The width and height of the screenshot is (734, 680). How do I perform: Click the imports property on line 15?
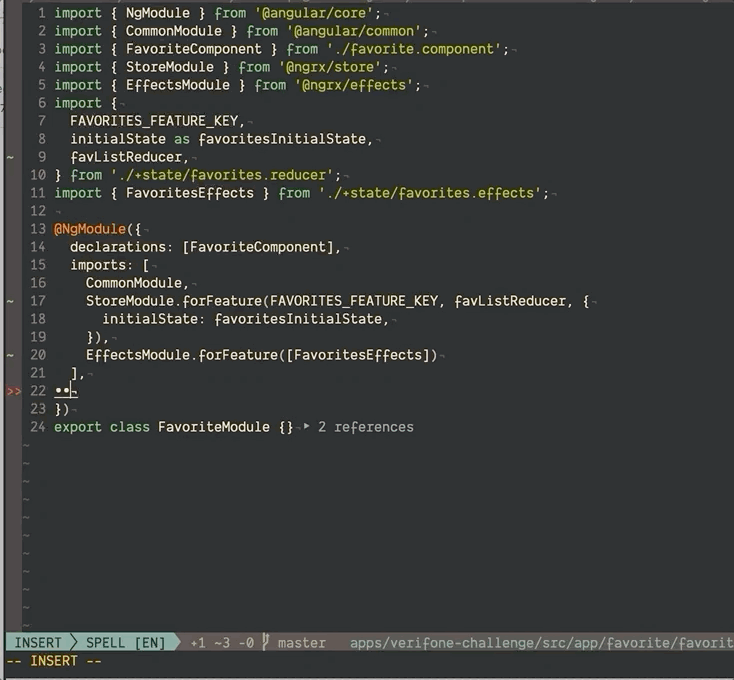[x=98, y=265]
